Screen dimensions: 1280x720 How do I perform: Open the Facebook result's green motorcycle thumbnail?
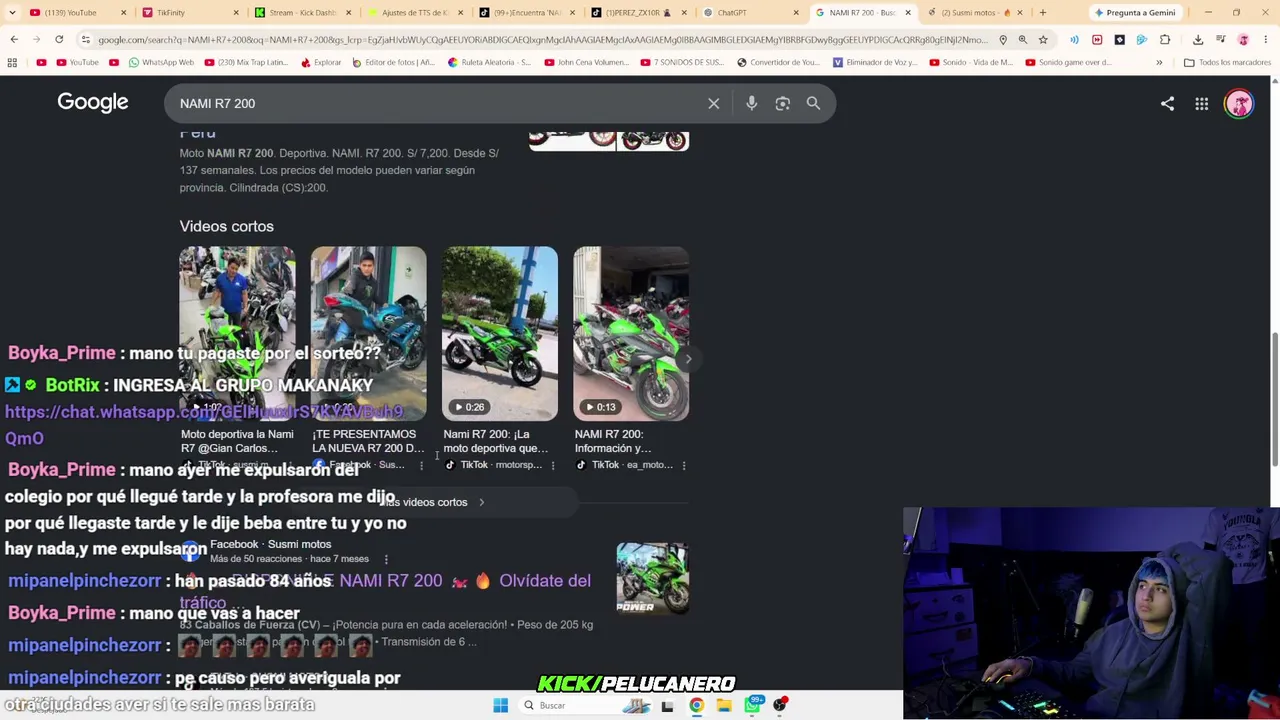click(x=652, y=578)
